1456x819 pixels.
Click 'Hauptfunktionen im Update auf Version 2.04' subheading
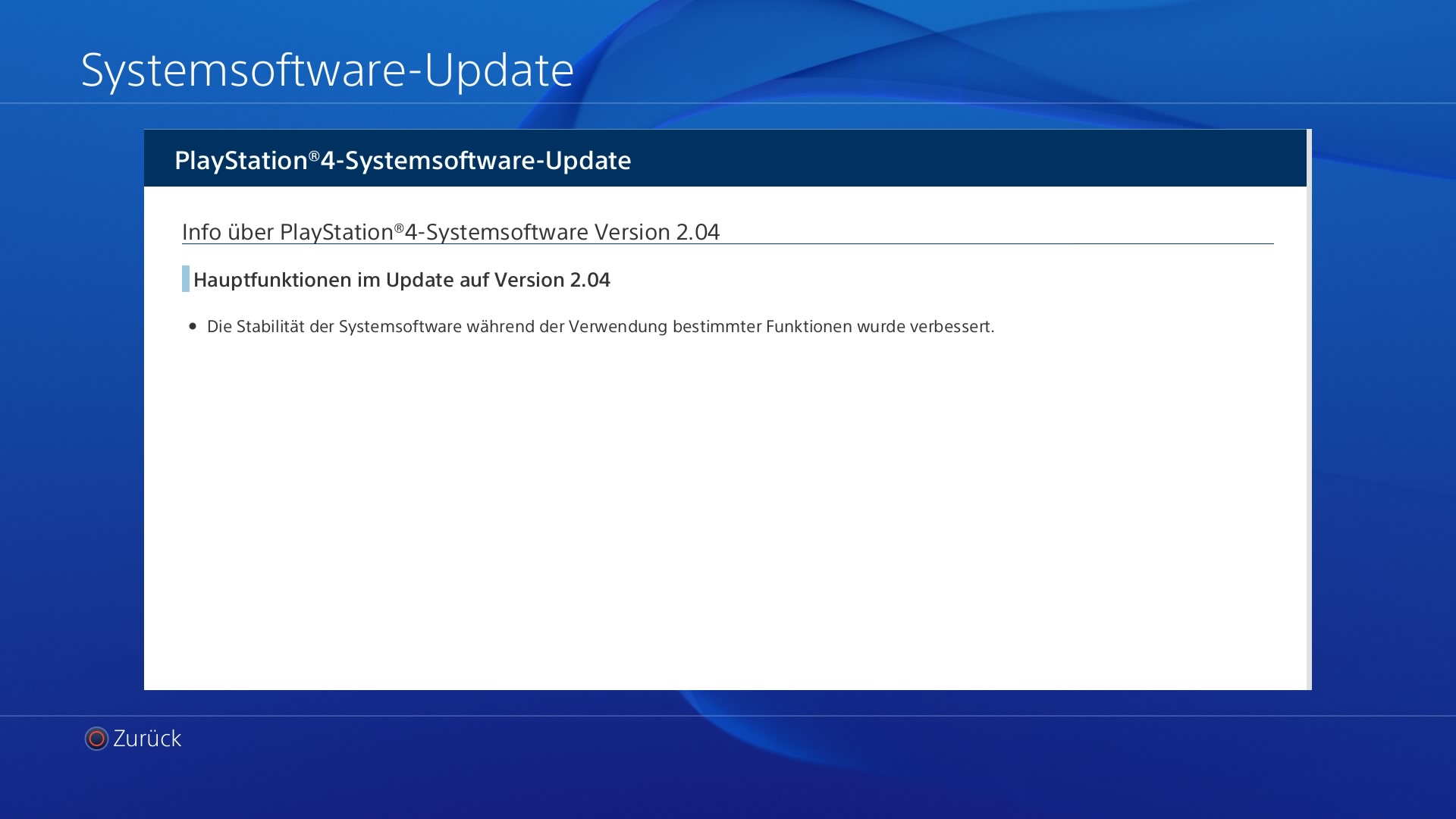401,280
